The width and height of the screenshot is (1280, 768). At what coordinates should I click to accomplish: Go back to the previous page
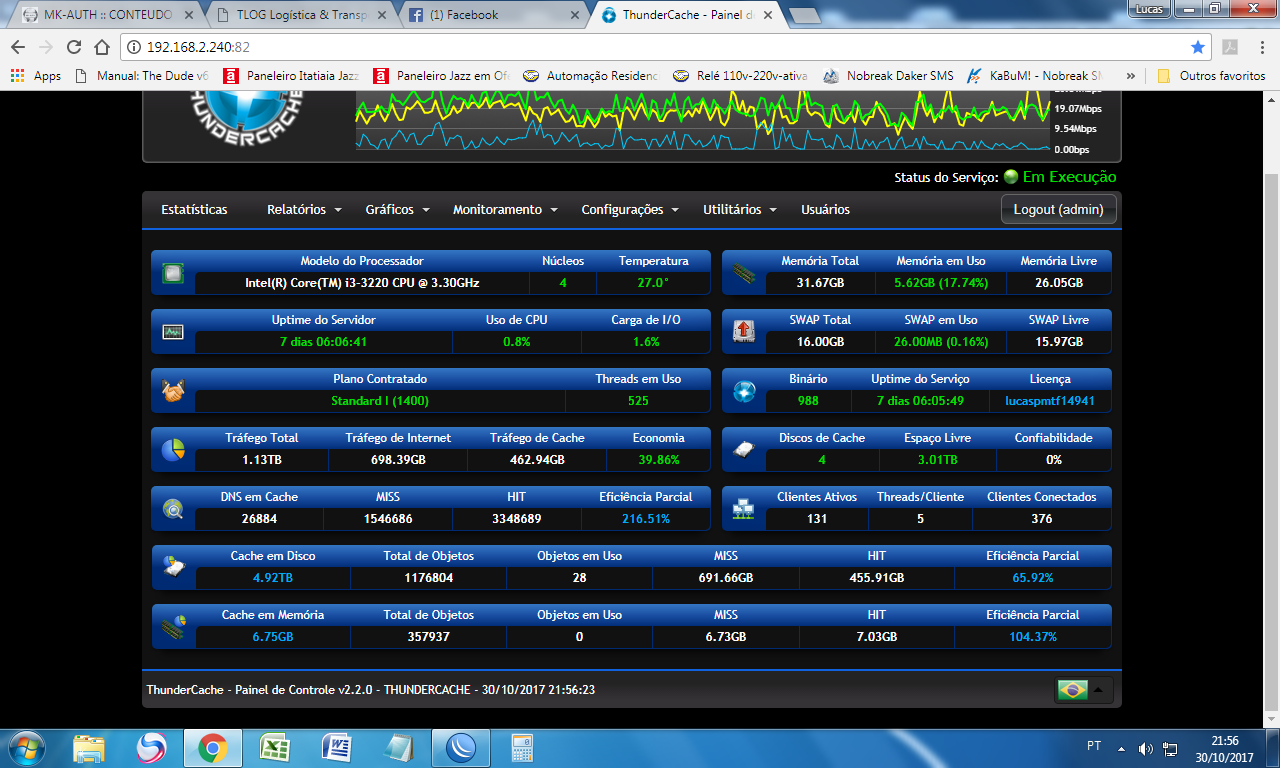pos(18,47)
